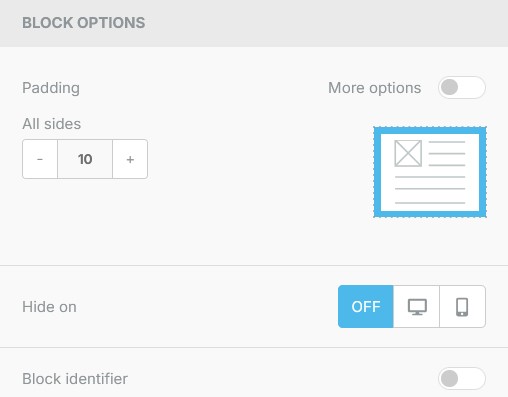The width and height of the screenshot is (508, 397).
Task: Click the text lines inside the padding preview
Action: [430, 189]
